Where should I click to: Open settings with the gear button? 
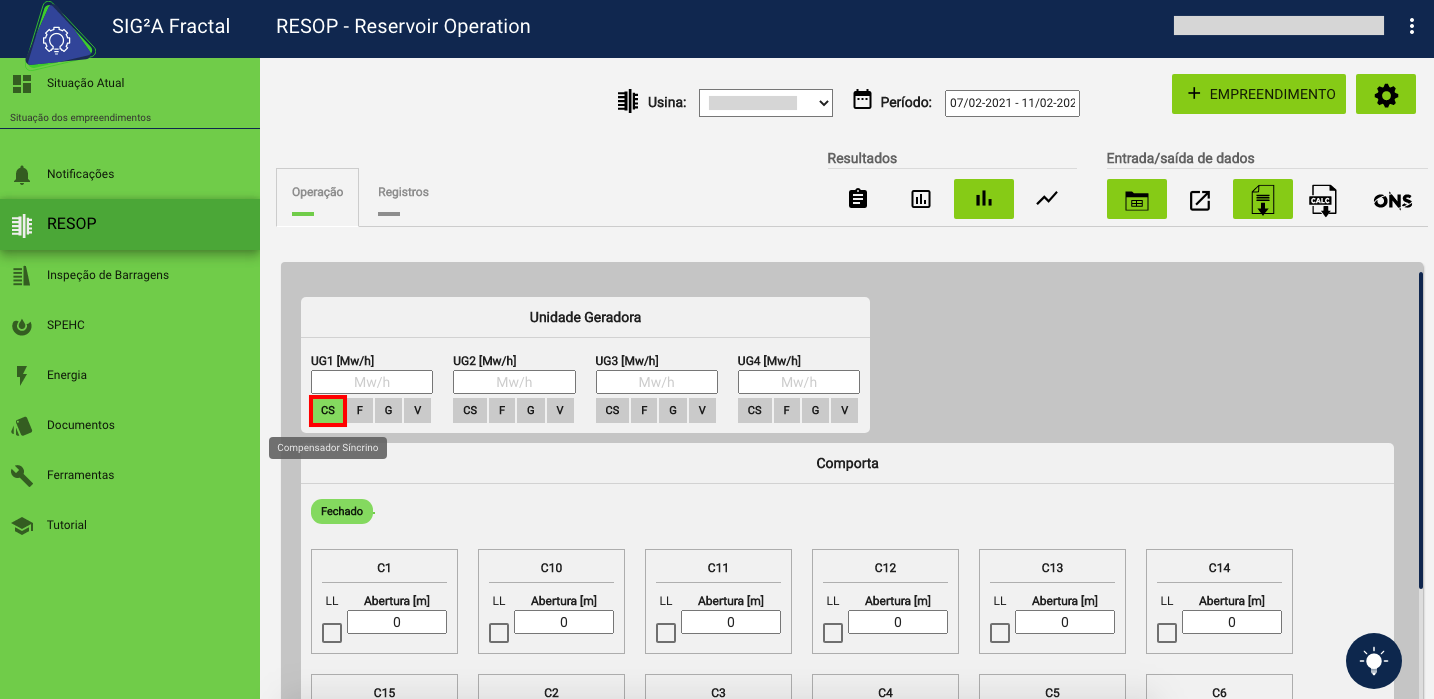tap(1385, 94)
